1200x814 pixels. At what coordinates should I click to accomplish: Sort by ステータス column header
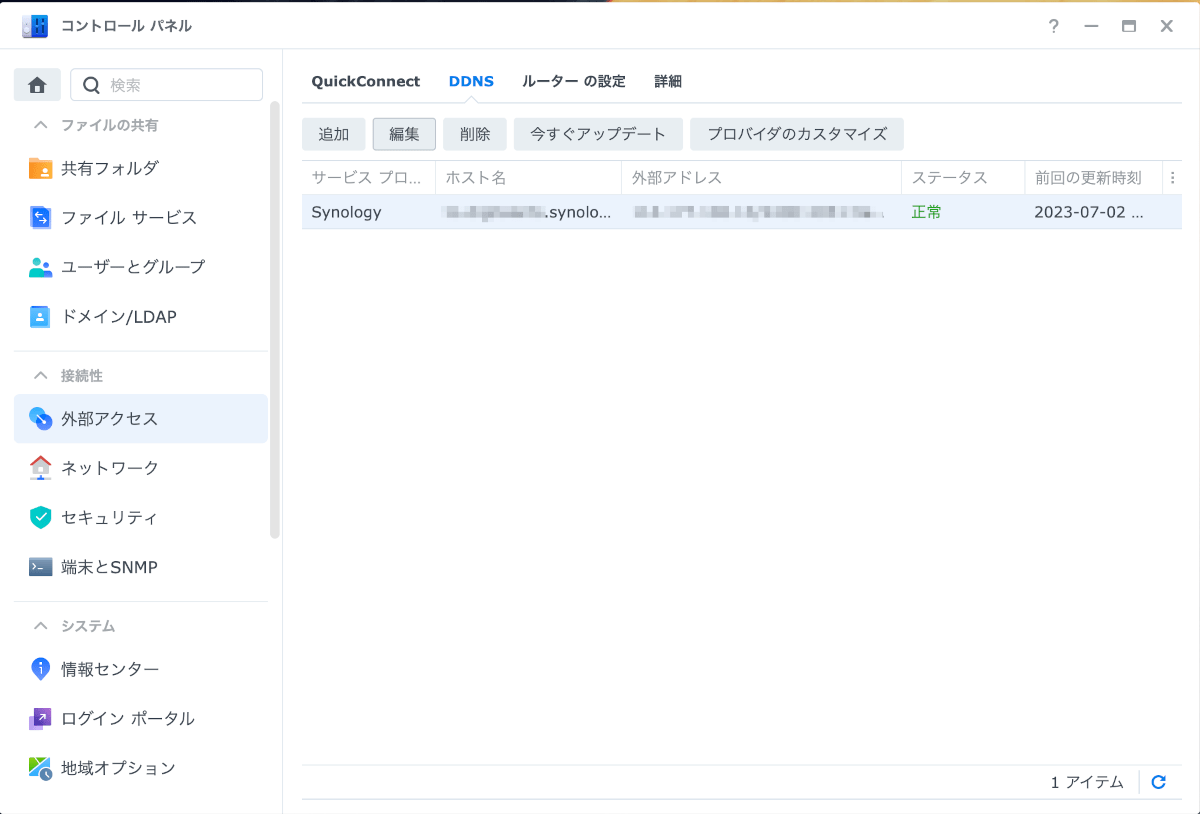tap(963, 178)
